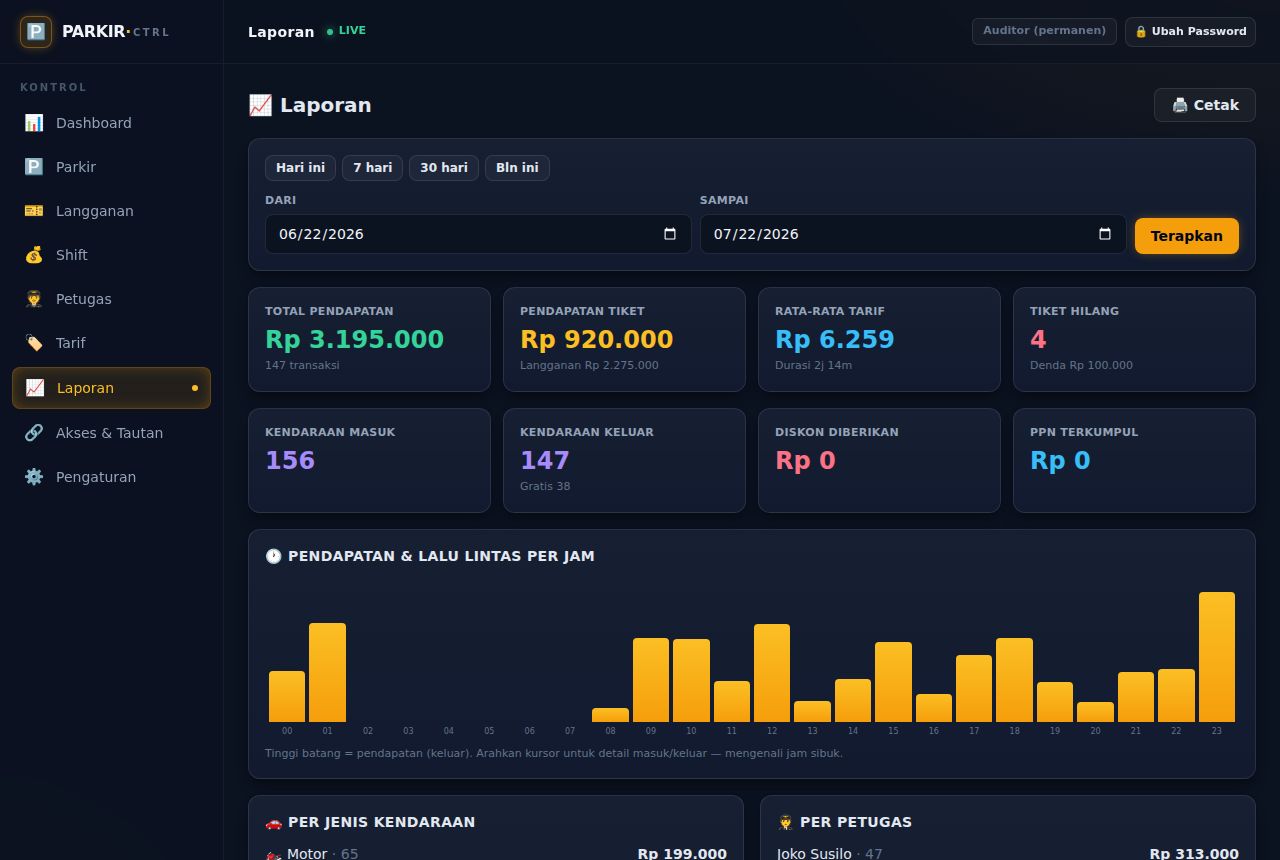1280x860 pixels.
Task: Click the PARKIR logo icon at top left
Action: [36, 32]
